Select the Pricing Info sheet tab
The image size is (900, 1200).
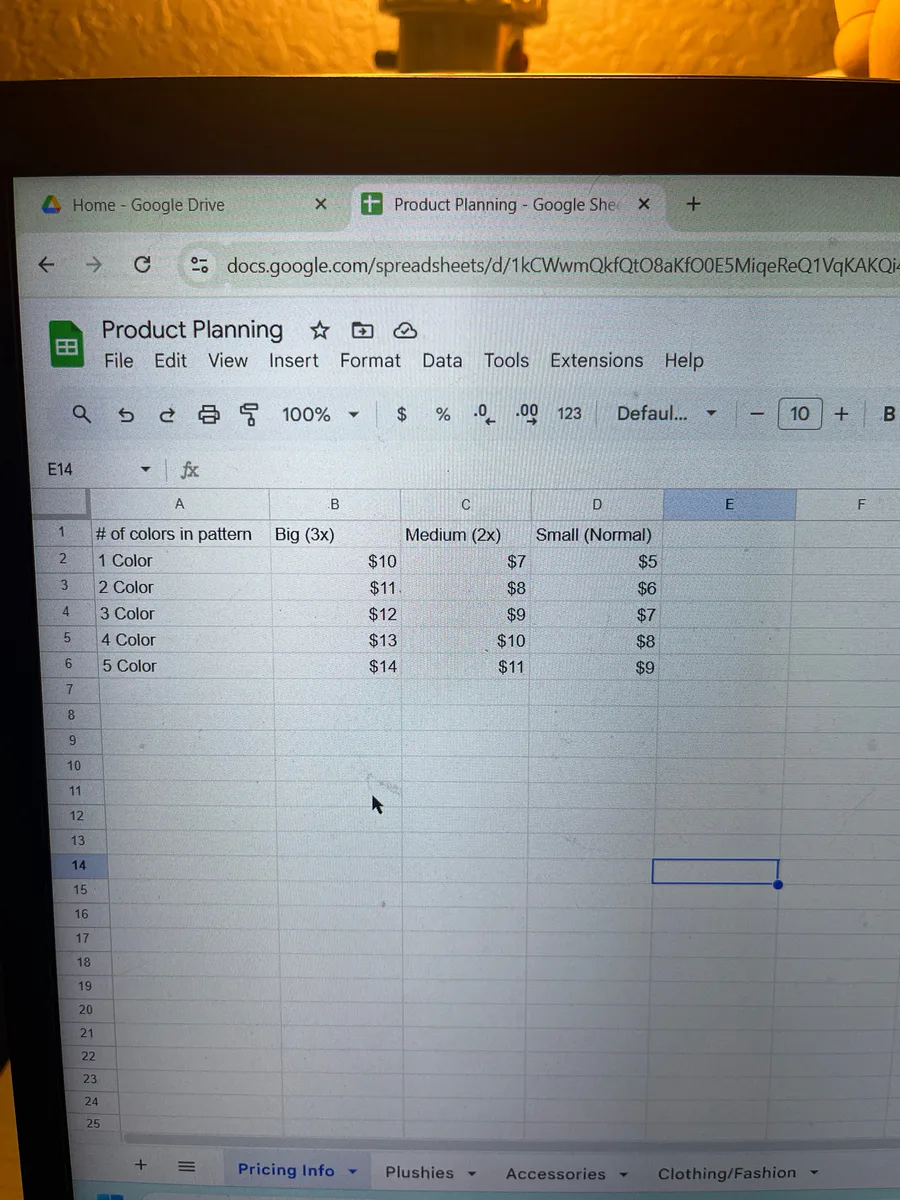tap(286, 1170)
